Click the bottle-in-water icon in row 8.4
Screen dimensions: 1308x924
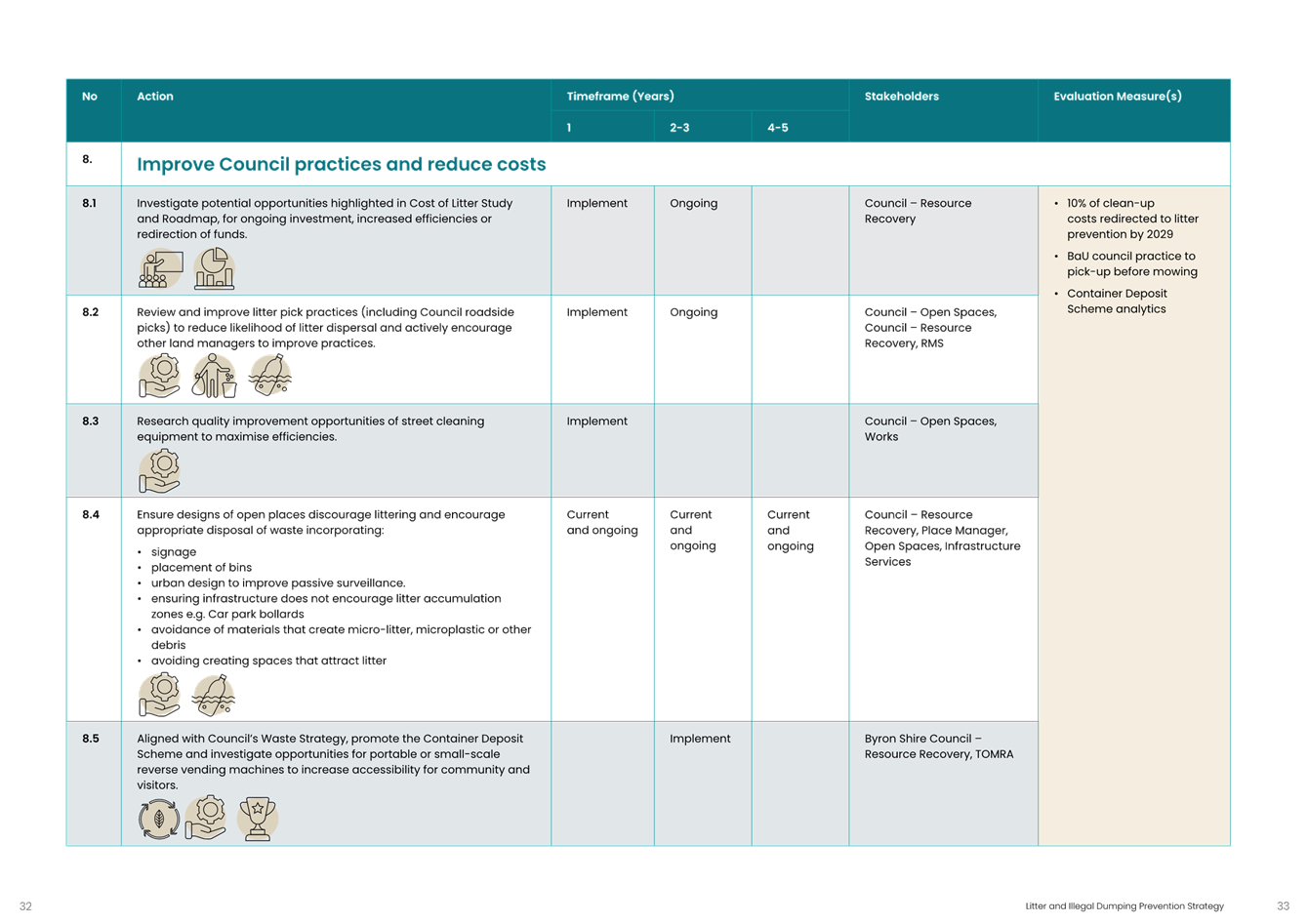click(214, 695)
